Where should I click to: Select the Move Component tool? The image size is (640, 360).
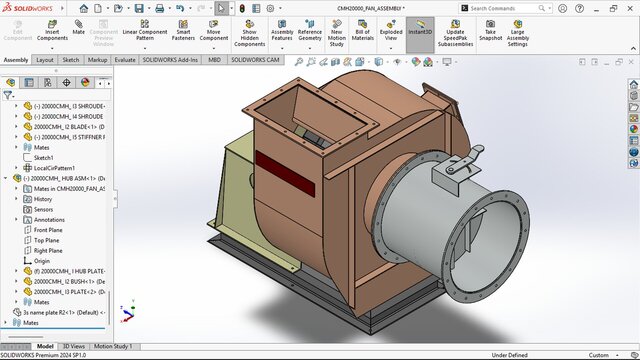213,30
